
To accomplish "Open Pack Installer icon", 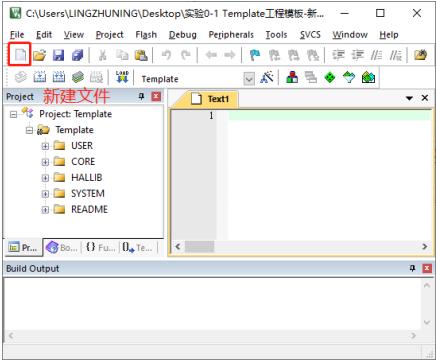I will coord(368,78).
